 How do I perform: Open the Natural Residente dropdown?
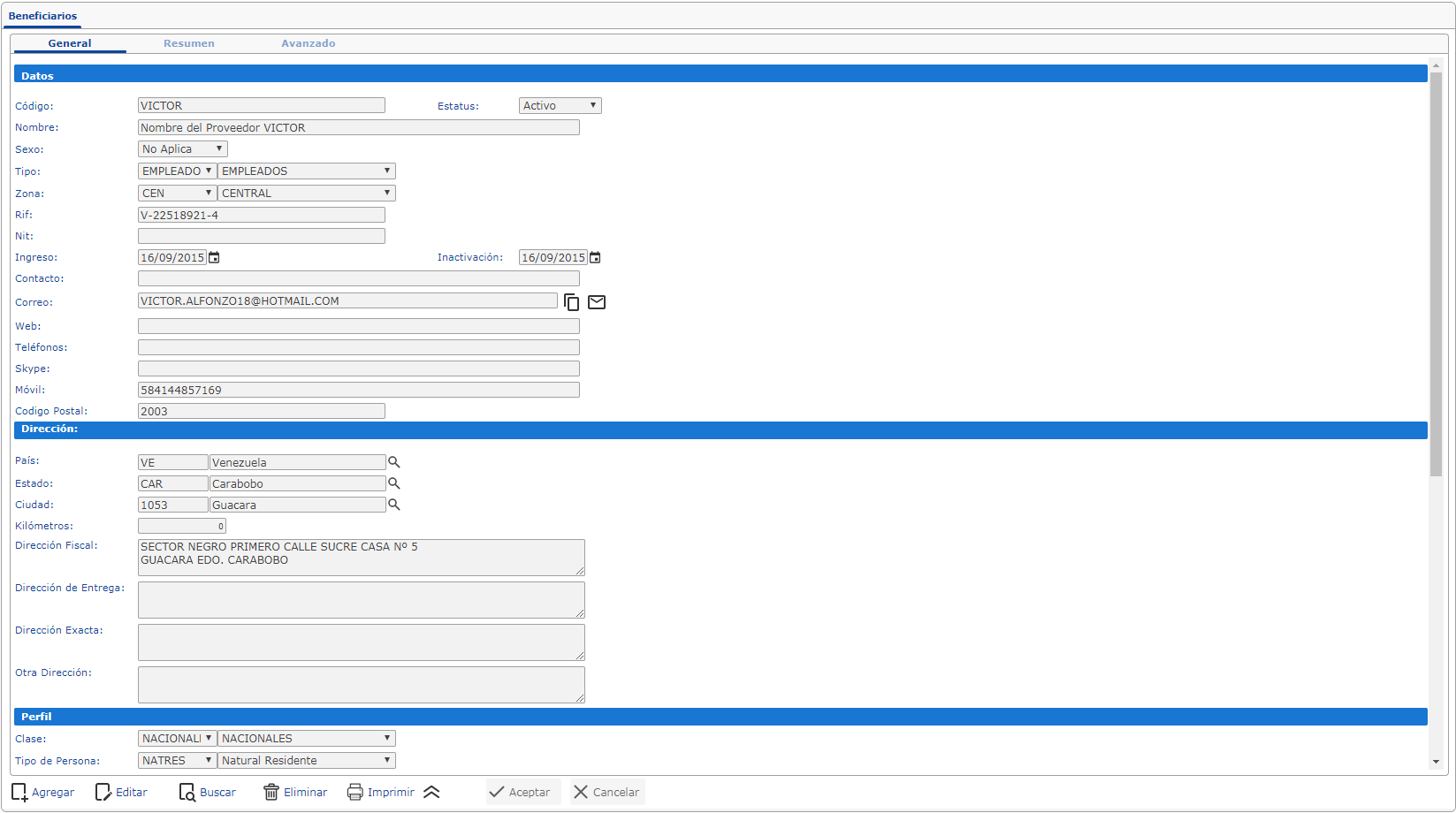[307, 760]
